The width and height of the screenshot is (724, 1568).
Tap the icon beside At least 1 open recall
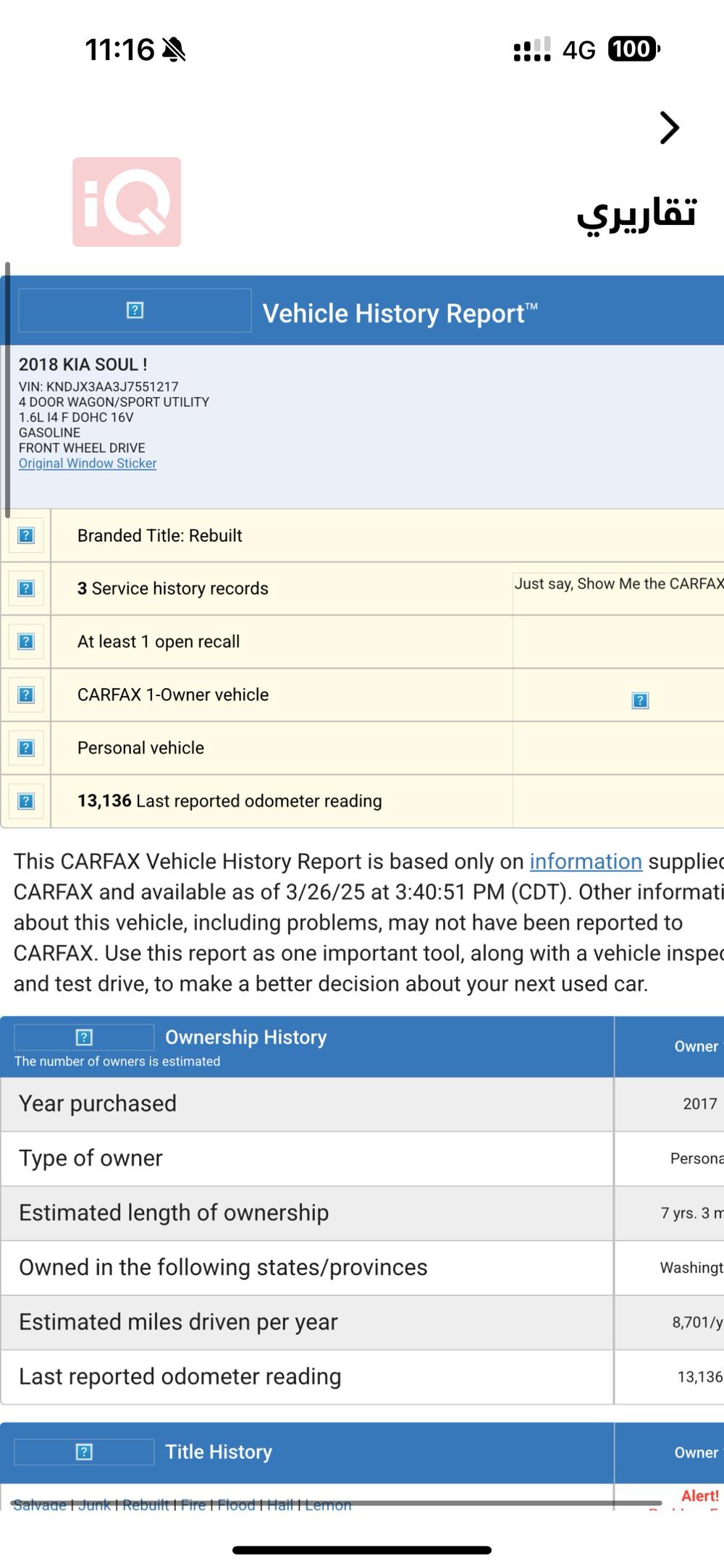coord(26,642)
